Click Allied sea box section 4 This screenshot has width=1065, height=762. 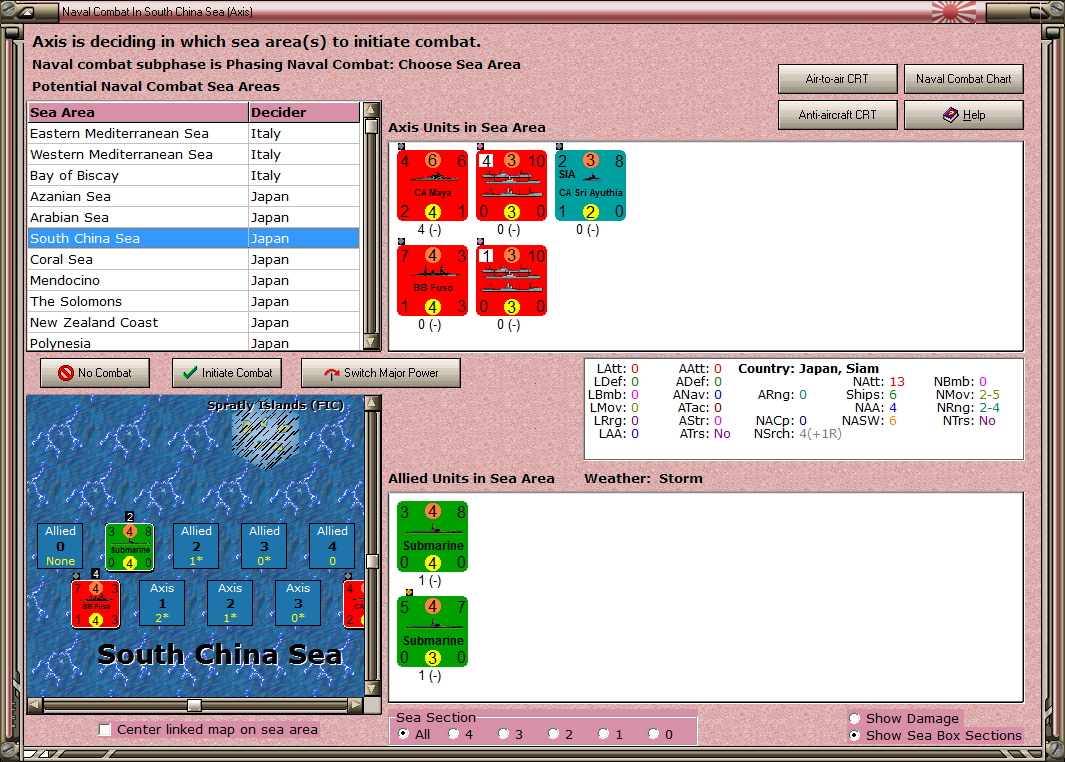point(332,545)
